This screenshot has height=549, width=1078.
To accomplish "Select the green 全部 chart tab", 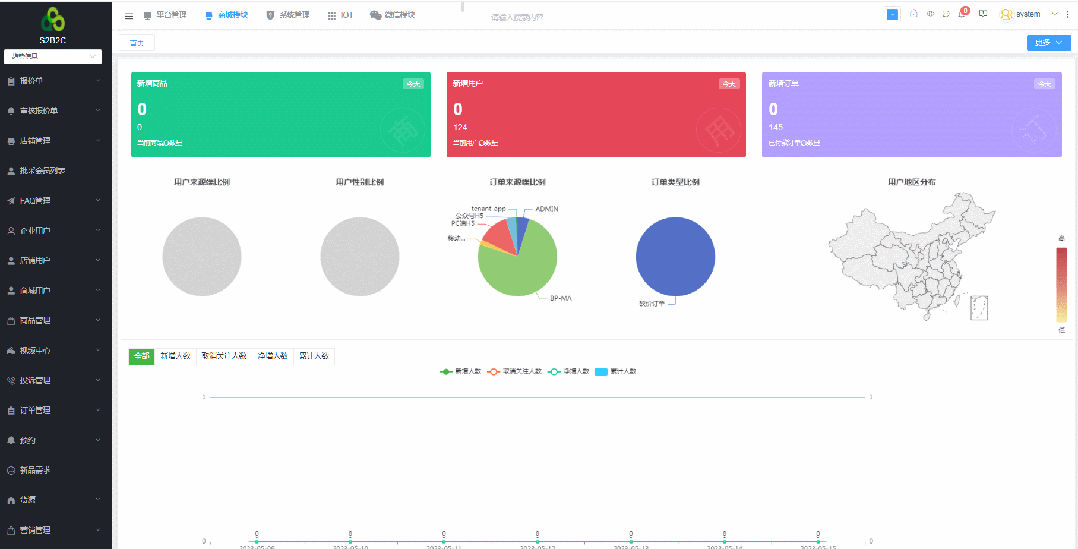I will click(141, 356).
